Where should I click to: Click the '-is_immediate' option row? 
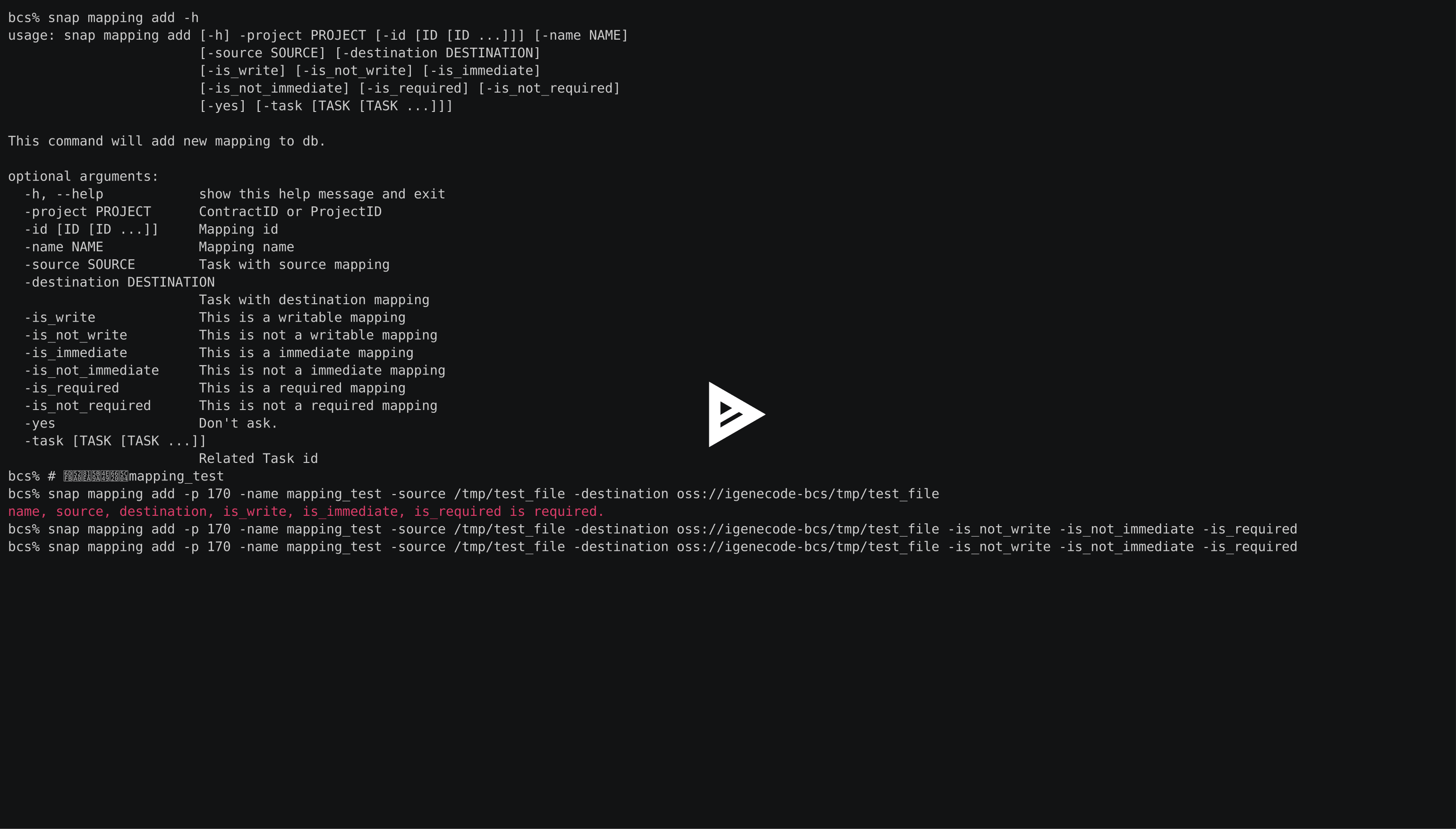click(219, 353)
